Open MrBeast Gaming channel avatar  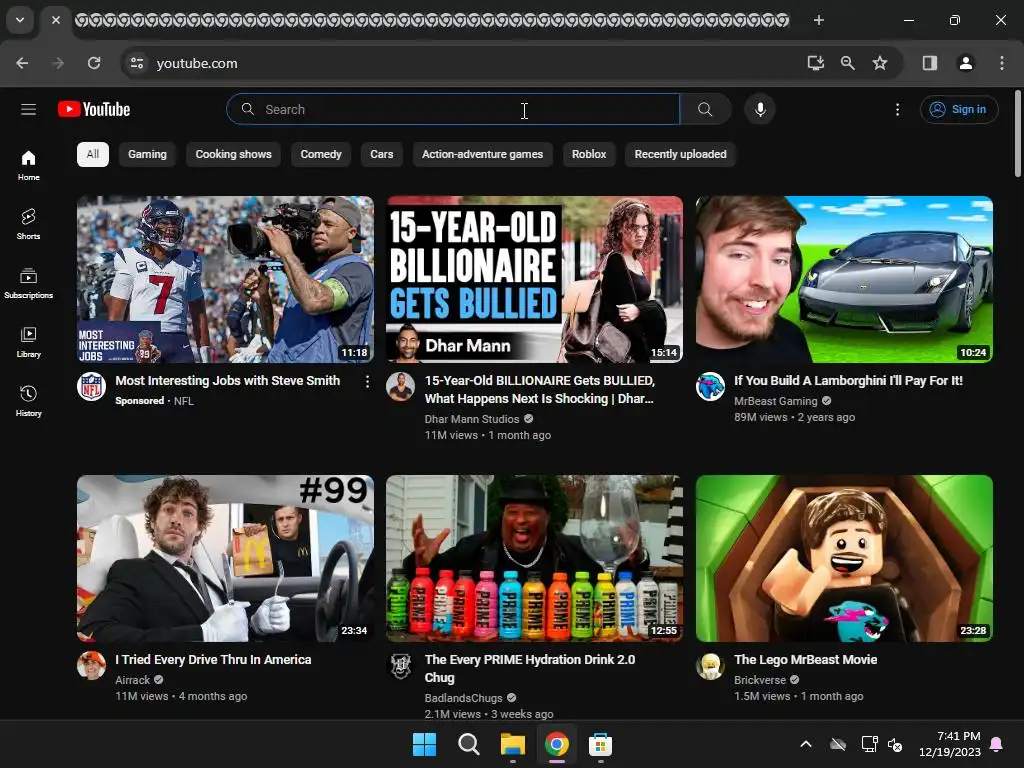710,387
